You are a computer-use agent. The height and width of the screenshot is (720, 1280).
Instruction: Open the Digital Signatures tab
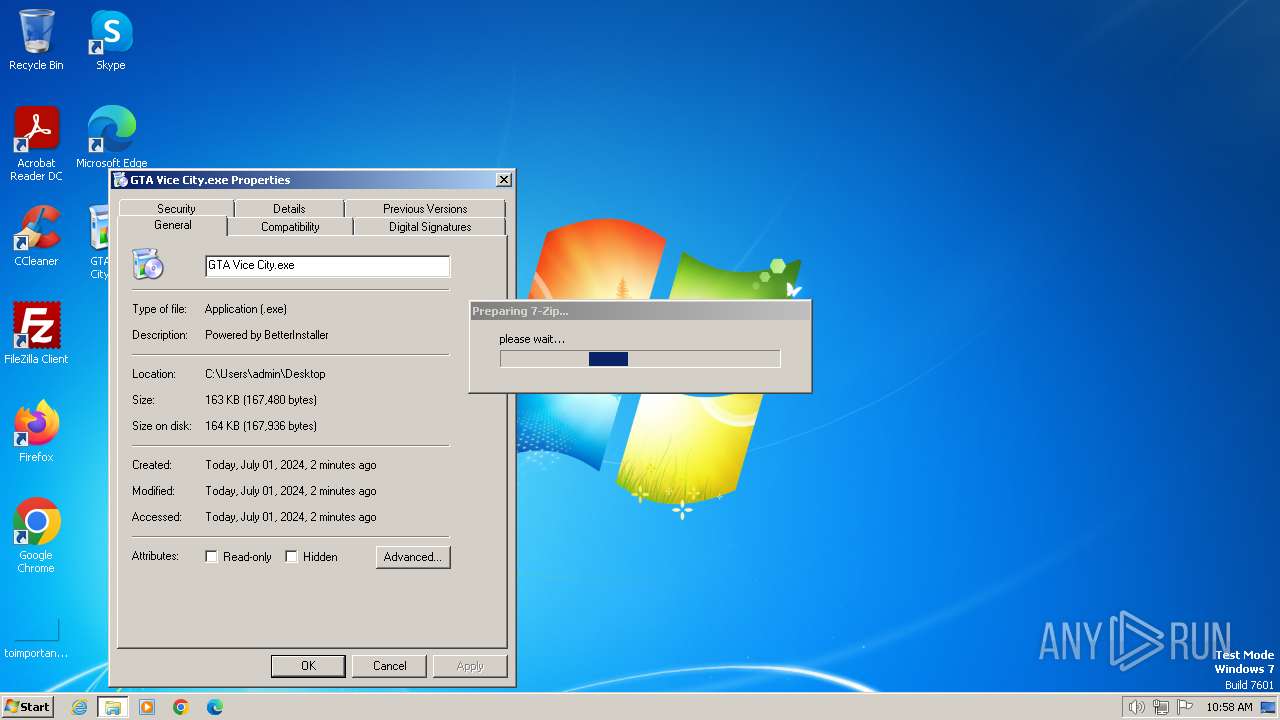point(430,227)
